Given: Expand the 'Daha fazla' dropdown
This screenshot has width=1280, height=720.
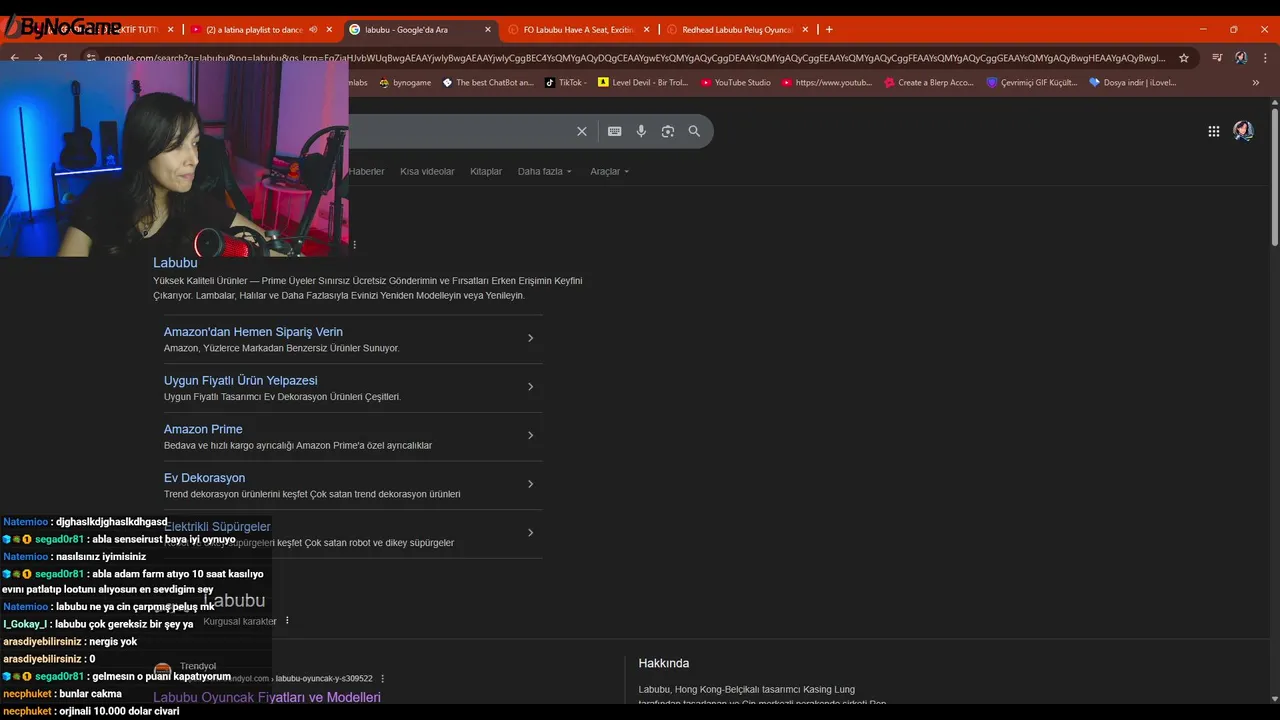Looking at the screenshot, I should point(544,171).
